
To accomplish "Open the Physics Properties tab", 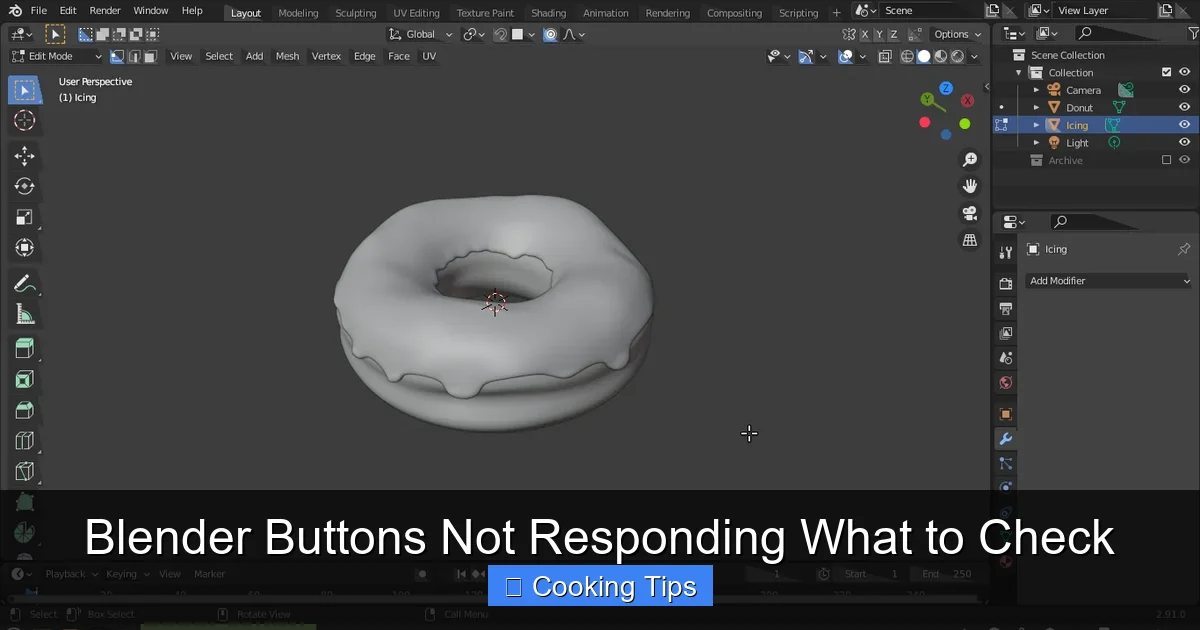I will tap(1005, 487).
